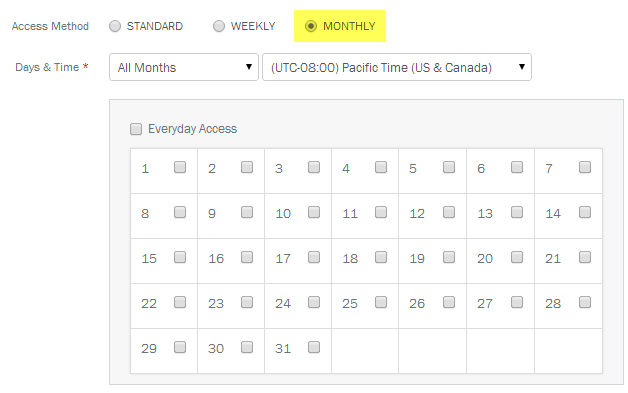
Task: Check the day 21 box
Action: pyautogui.click(x=585, y=257)
